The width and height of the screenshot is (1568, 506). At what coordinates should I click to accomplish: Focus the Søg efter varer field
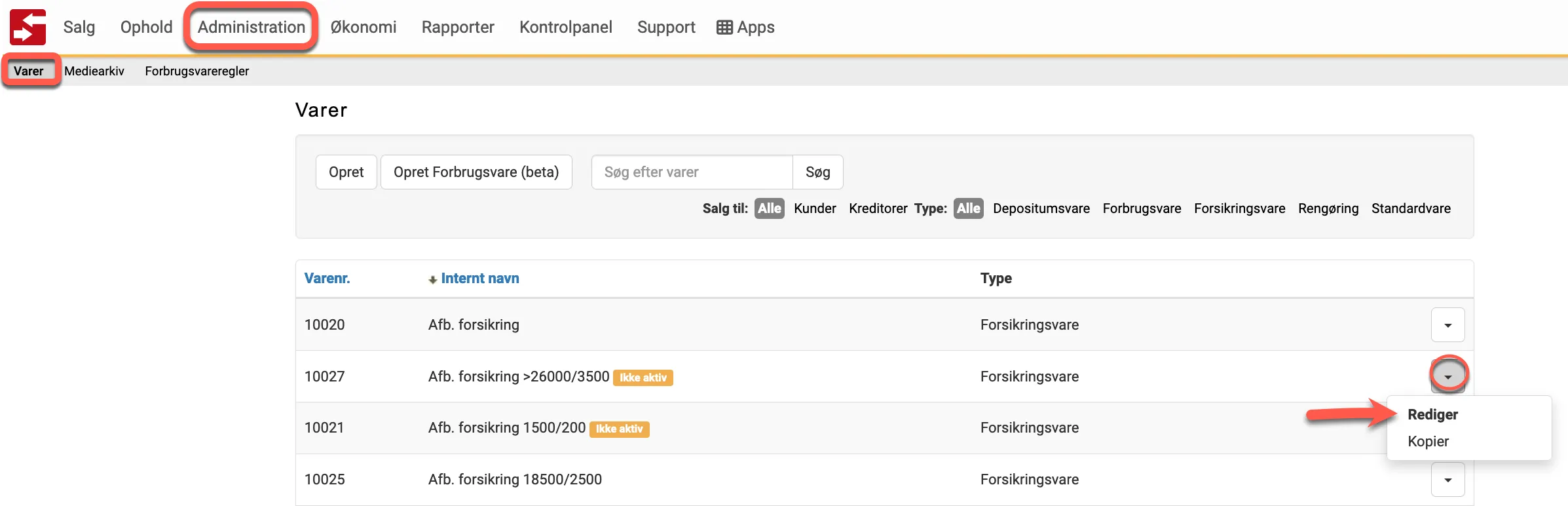692,172
